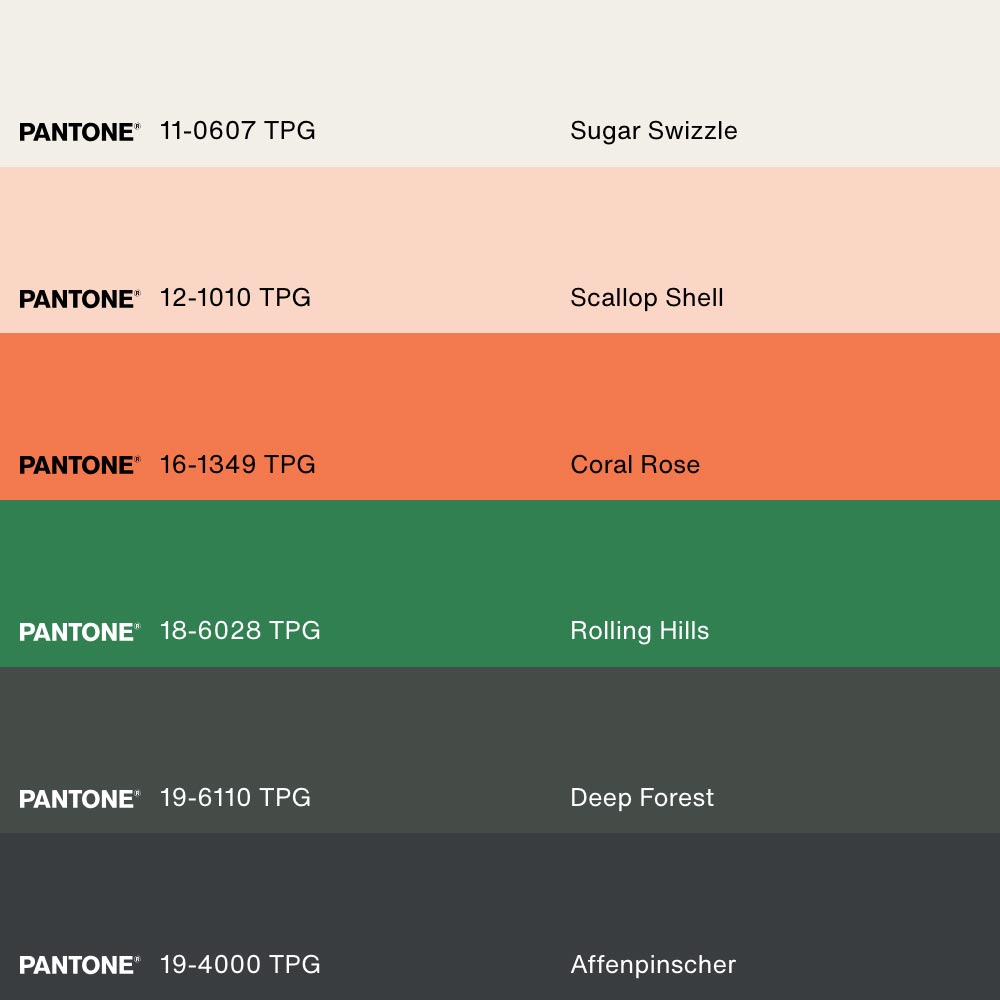The image size is (1000, 1000).
Task: Click the PANTONE logo in the Scallop Shell row
Action: point(79,299)
